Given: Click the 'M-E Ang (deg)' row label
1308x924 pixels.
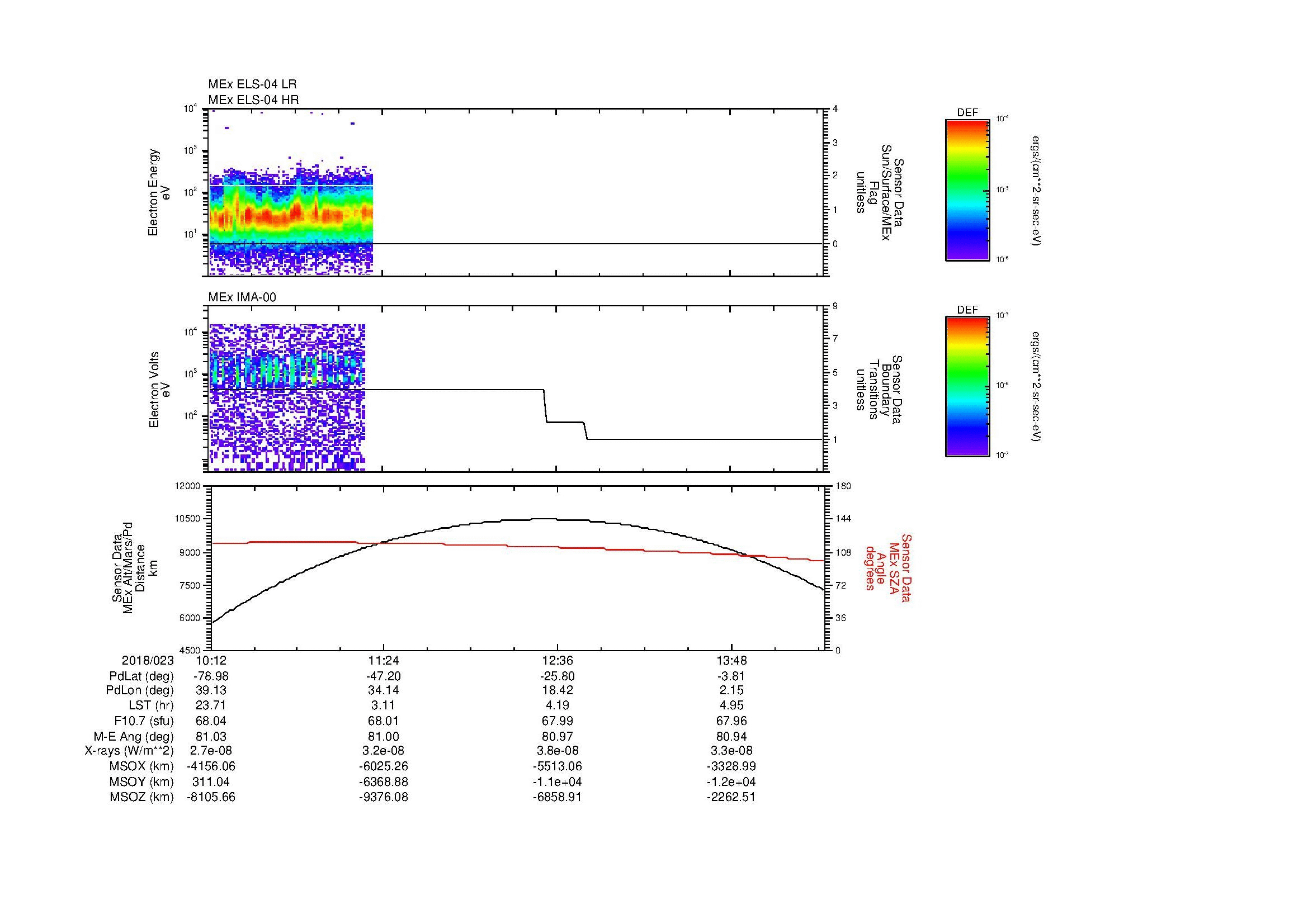Looking at the screenshot, I should (133, 737).
